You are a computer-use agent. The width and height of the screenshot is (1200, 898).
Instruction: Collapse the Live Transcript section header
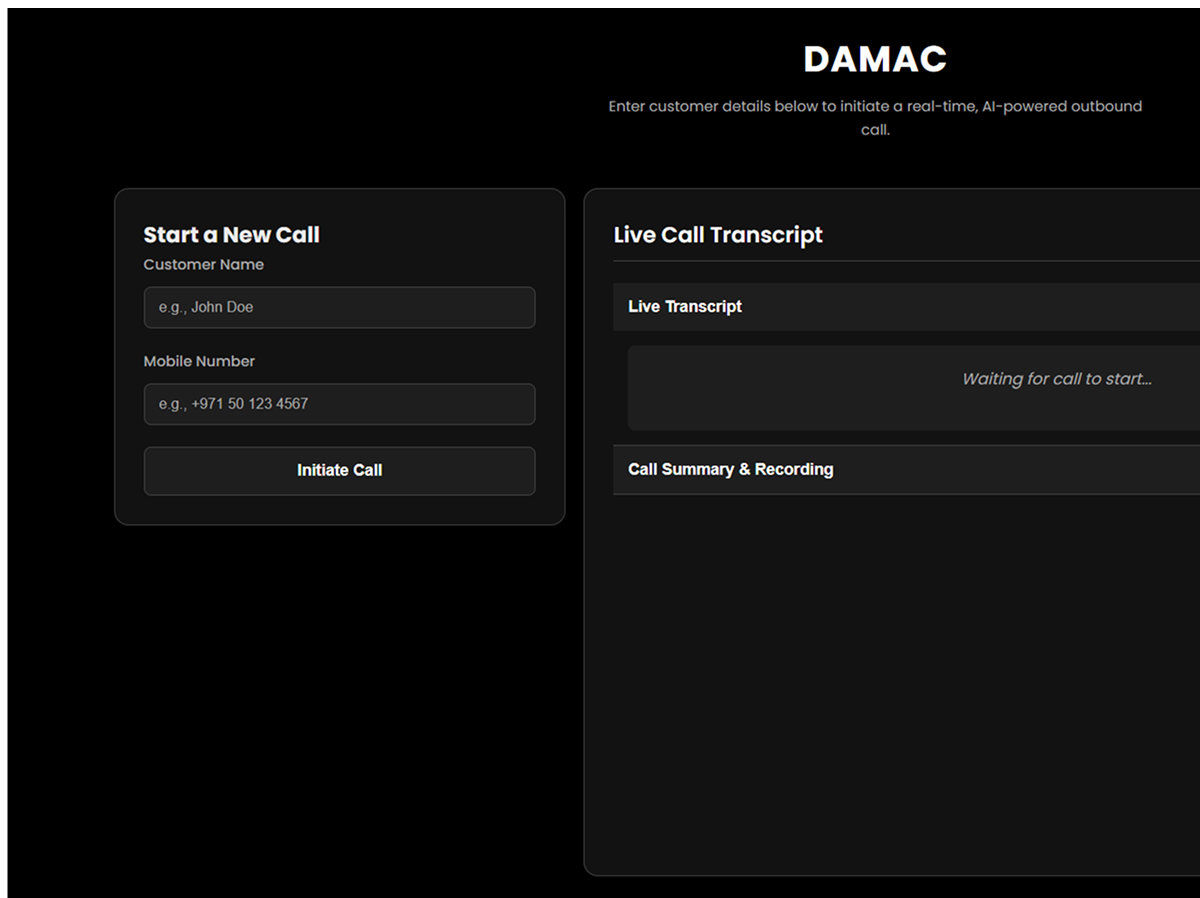[x=685, y=307]
